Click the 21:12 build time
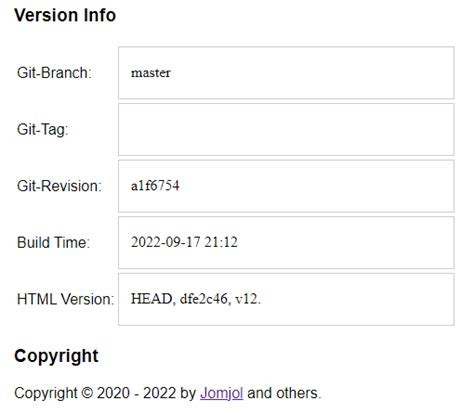Screen dimensions: 474x413 221,242
